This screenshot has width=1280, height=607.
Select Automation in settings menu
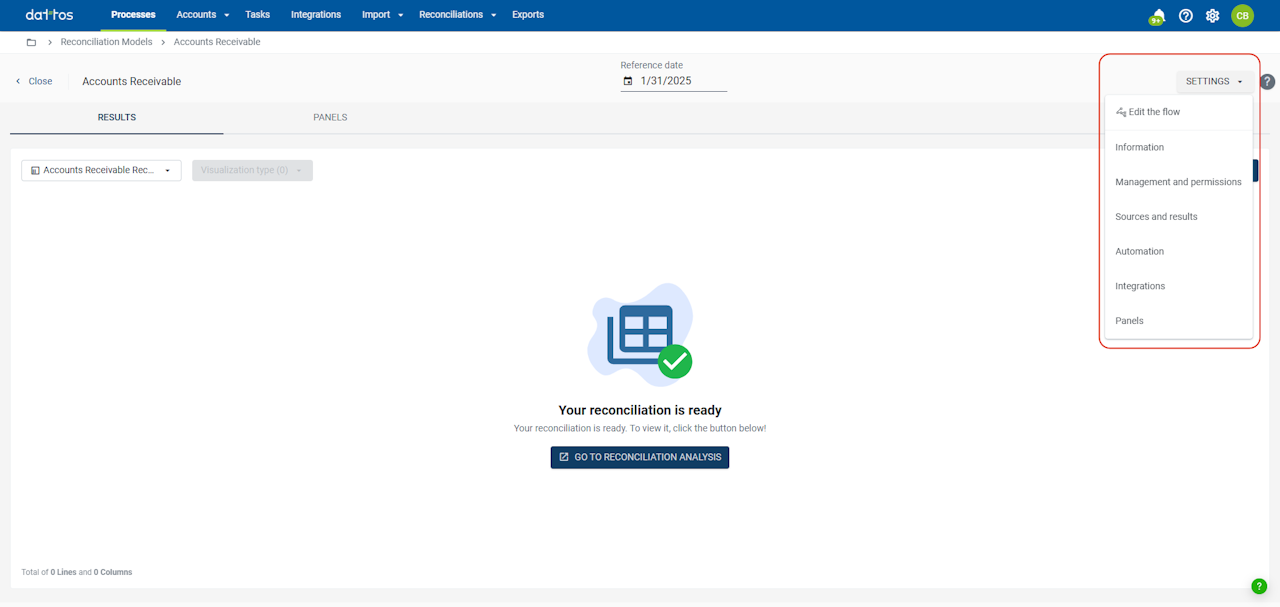(x=1178, y=251)
